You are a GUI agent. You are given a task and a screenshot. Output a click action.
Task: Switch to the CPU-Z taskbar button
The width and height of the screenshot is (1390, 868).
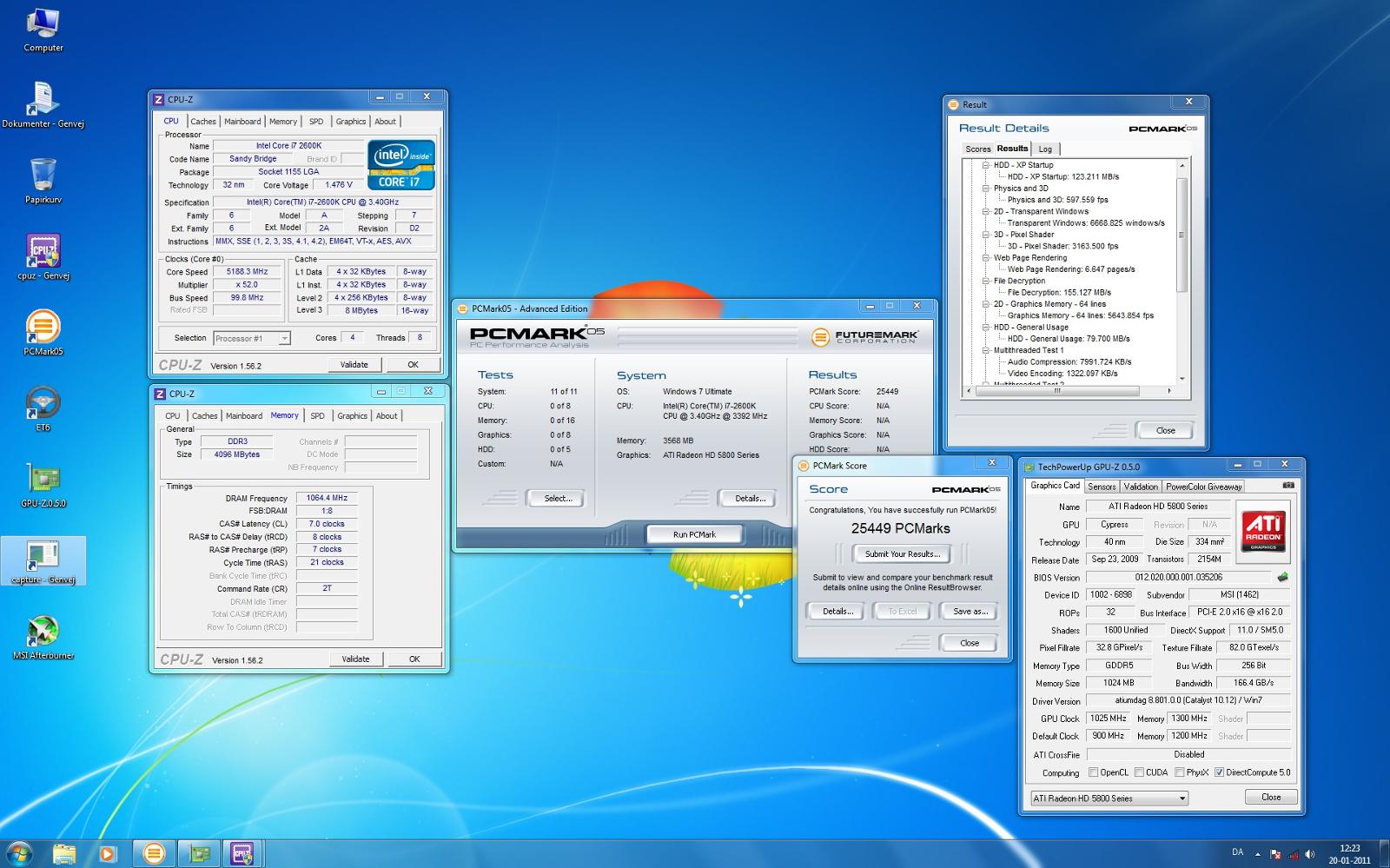pos(242,853)
